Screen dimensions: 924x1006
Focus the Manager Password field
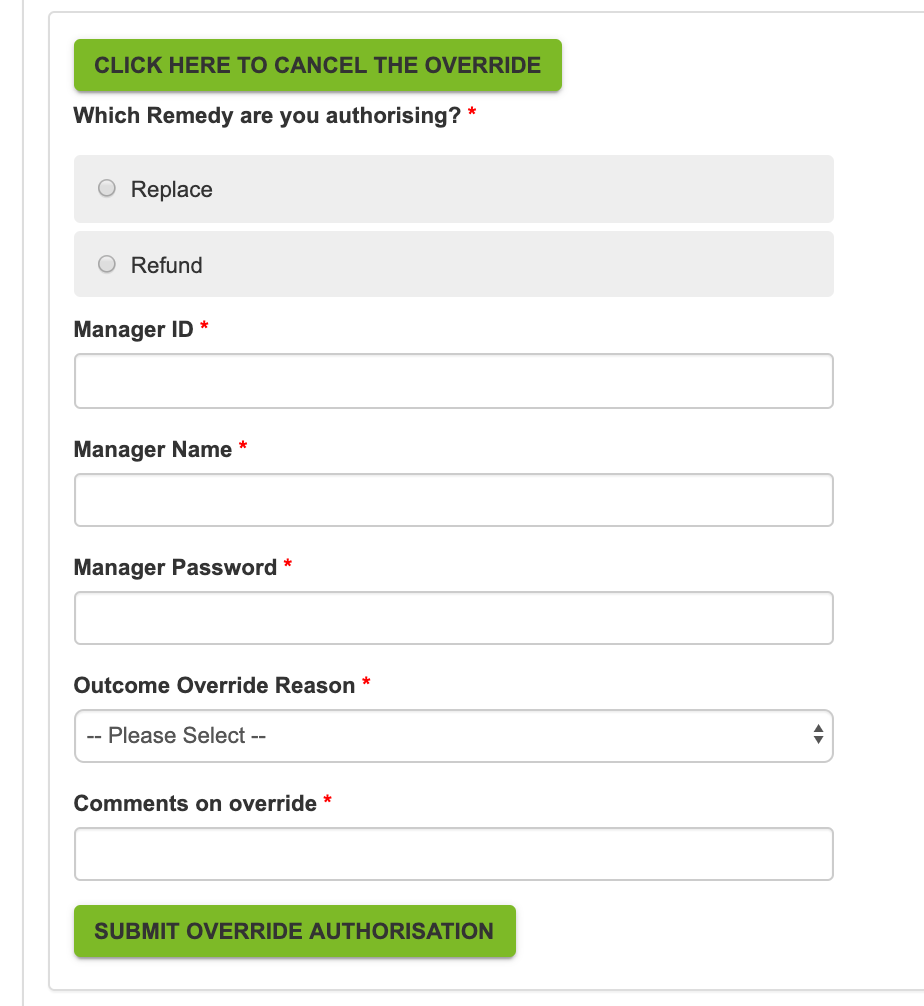[x=454, y=618]
